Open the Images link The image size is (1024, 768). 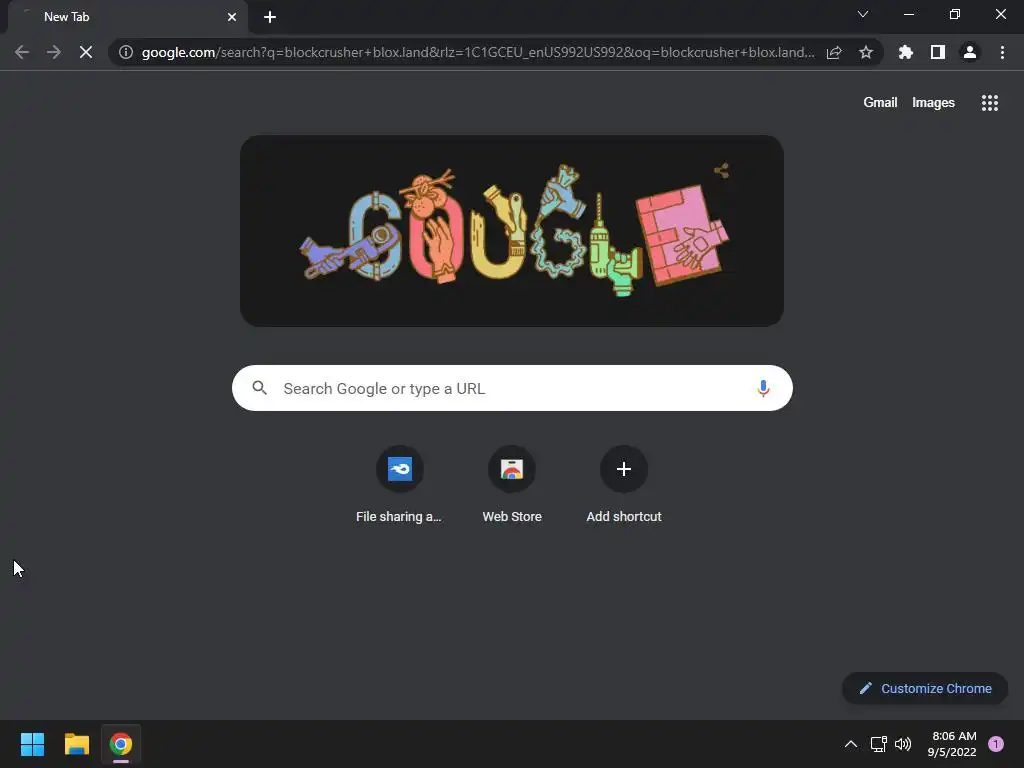click(x=933, y=103)
